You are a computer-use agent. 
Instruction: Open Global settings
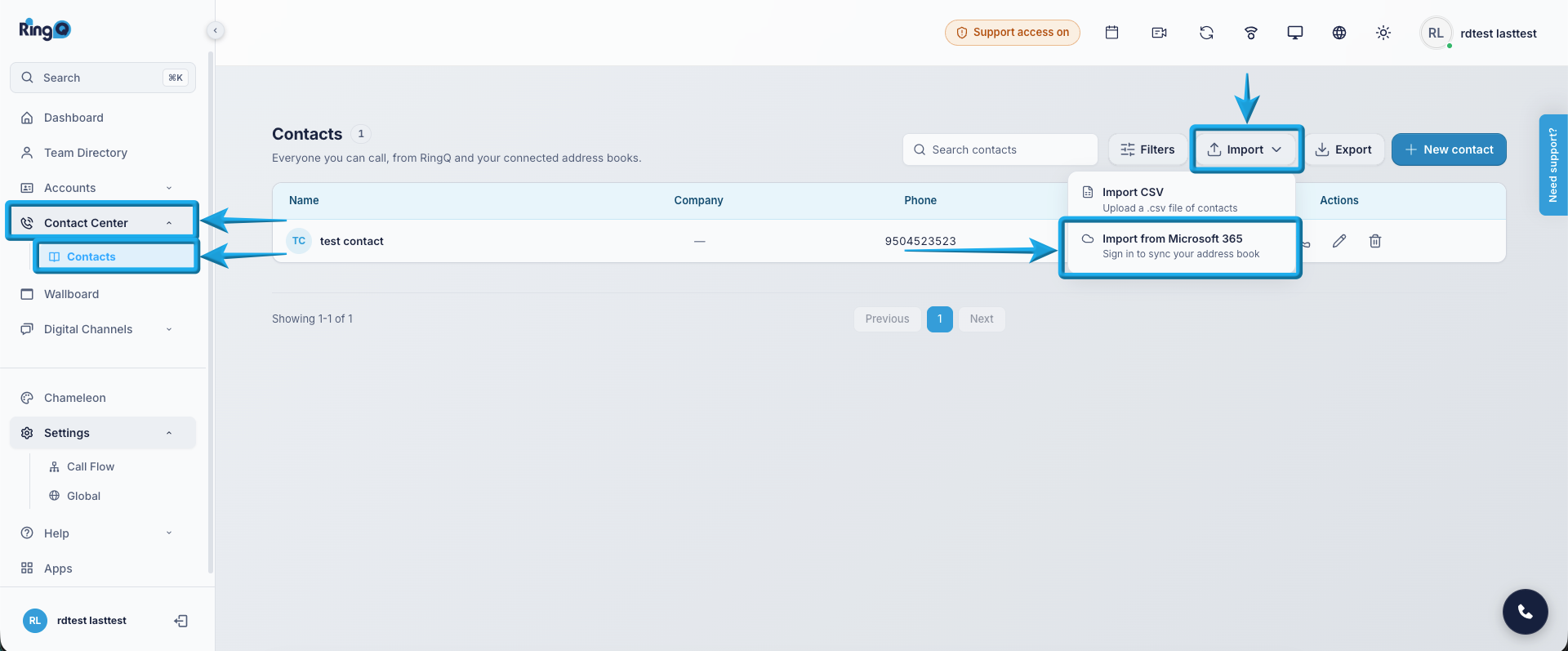(x=116, y=496)
